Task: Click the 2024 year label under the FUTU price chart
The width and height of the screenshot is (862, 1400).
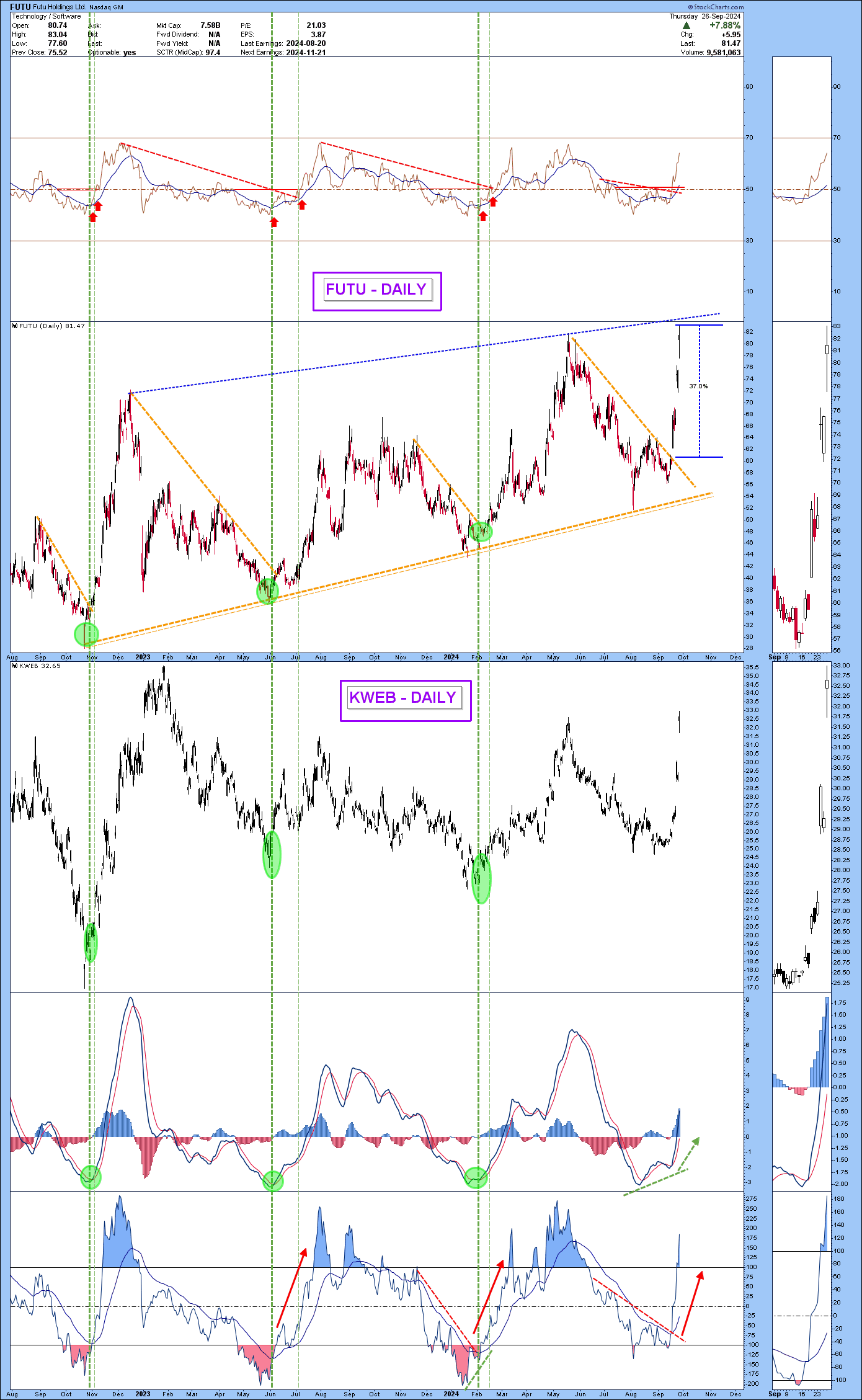Action: coord(451,657)
